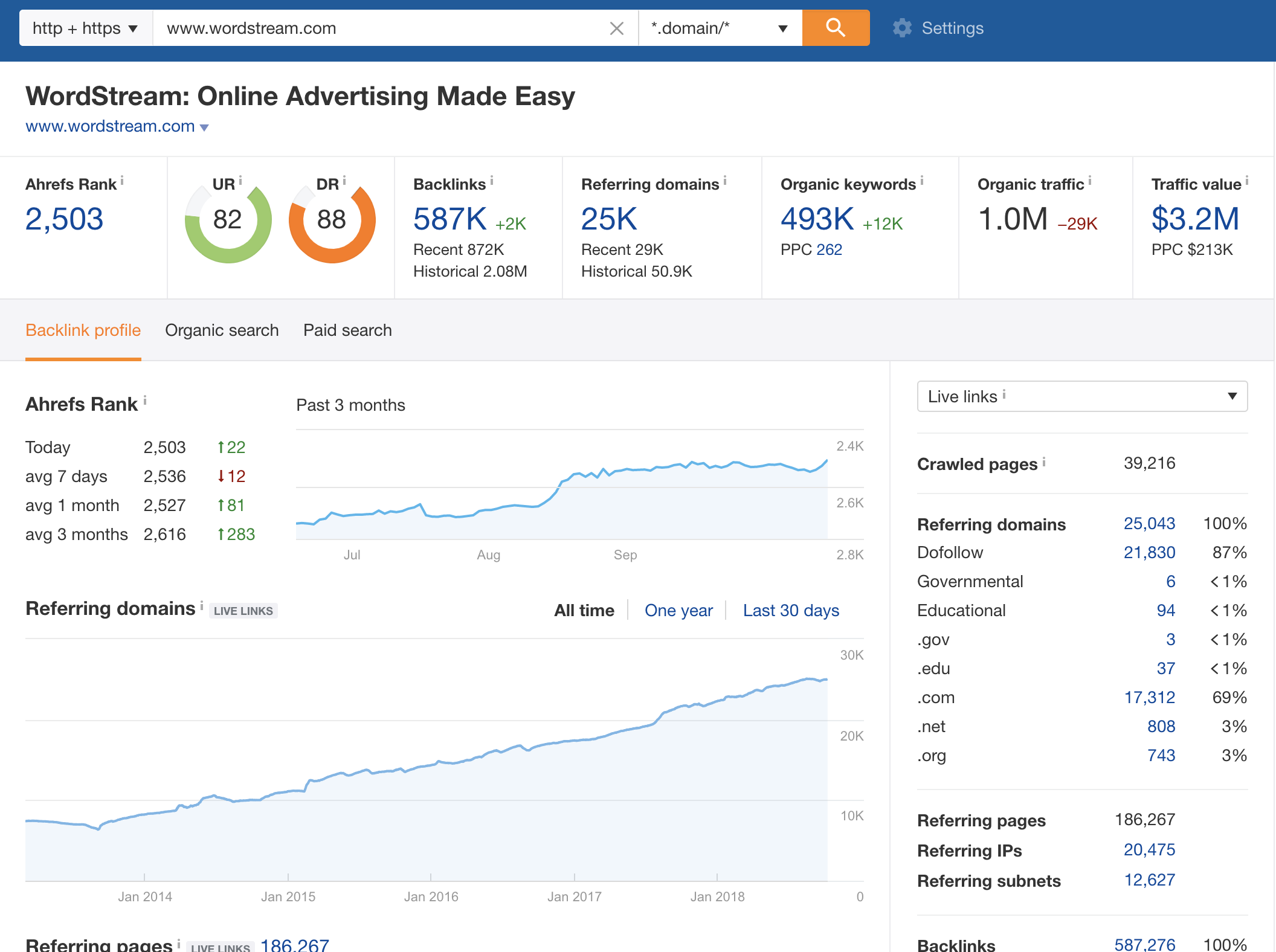Click the info icon next to Ahrefs Rank metric
This screenshot has height=952, width=1276.
tap(122, 180)
